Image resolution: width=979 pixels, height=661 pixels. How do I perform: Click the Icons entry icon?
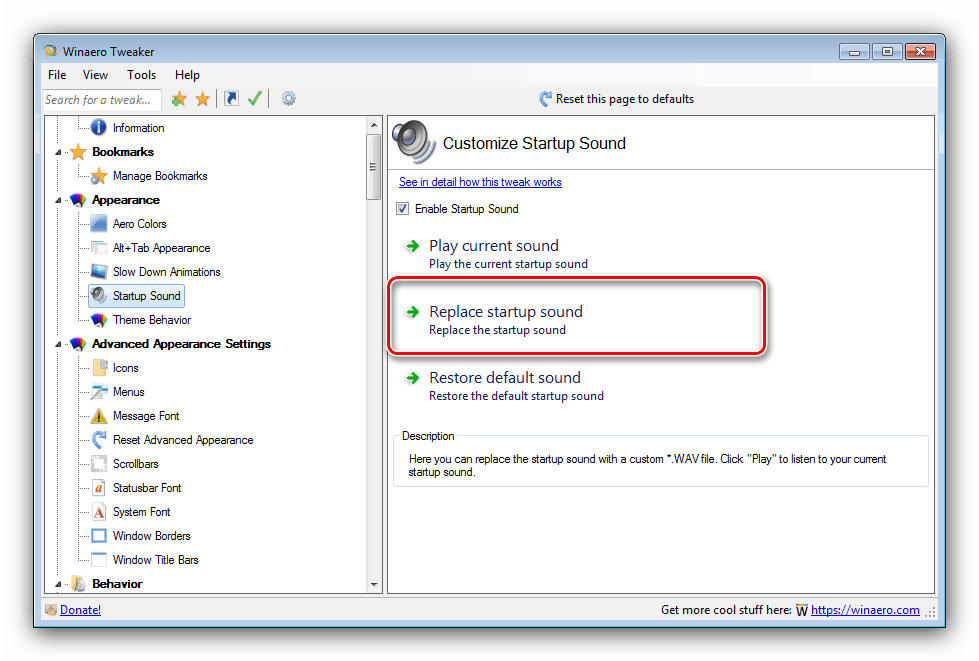pos(99,368)
